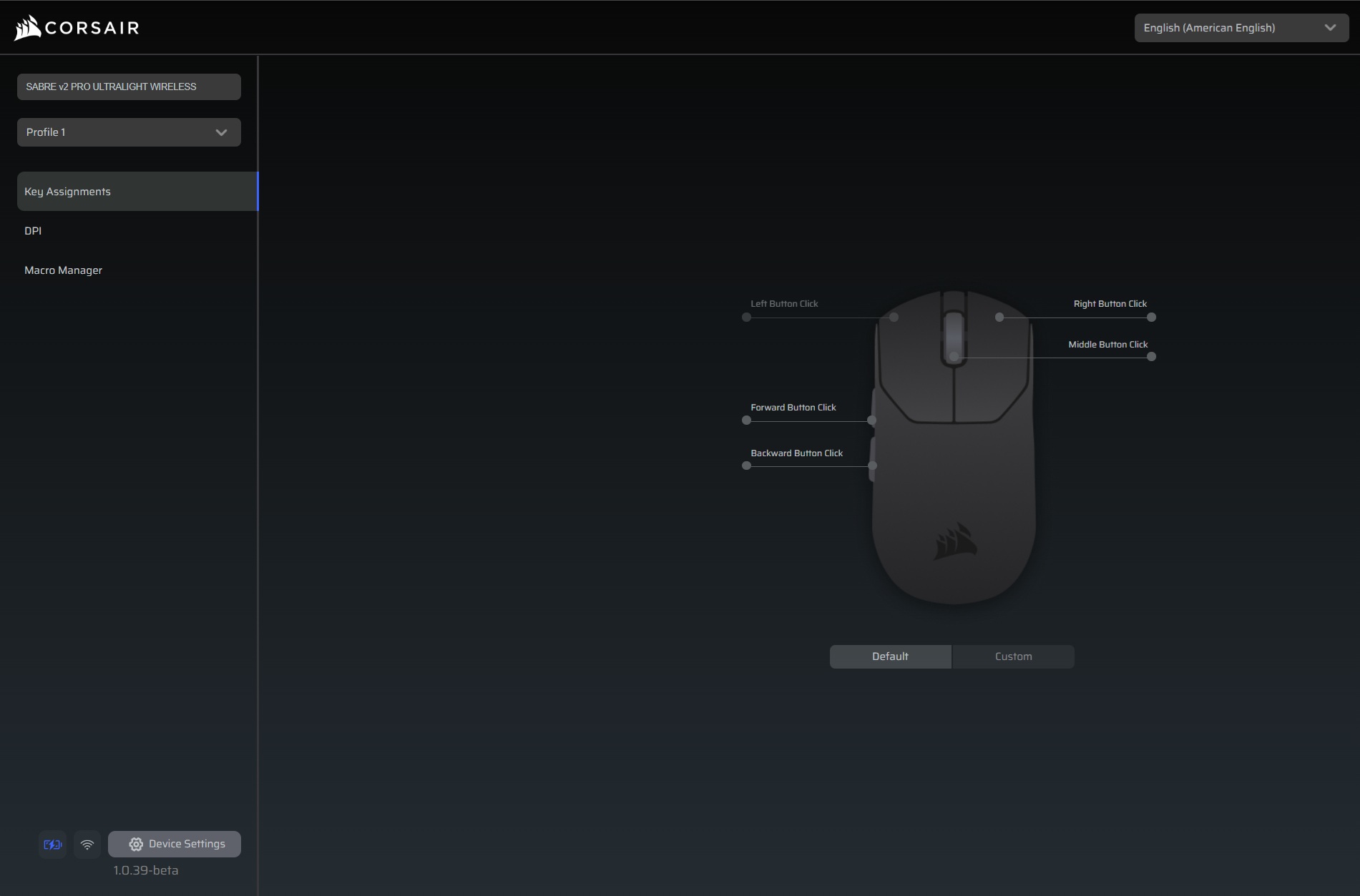Open the battery charging status icon
Viewport: 1360px width, 896px height.
point(53,845)
